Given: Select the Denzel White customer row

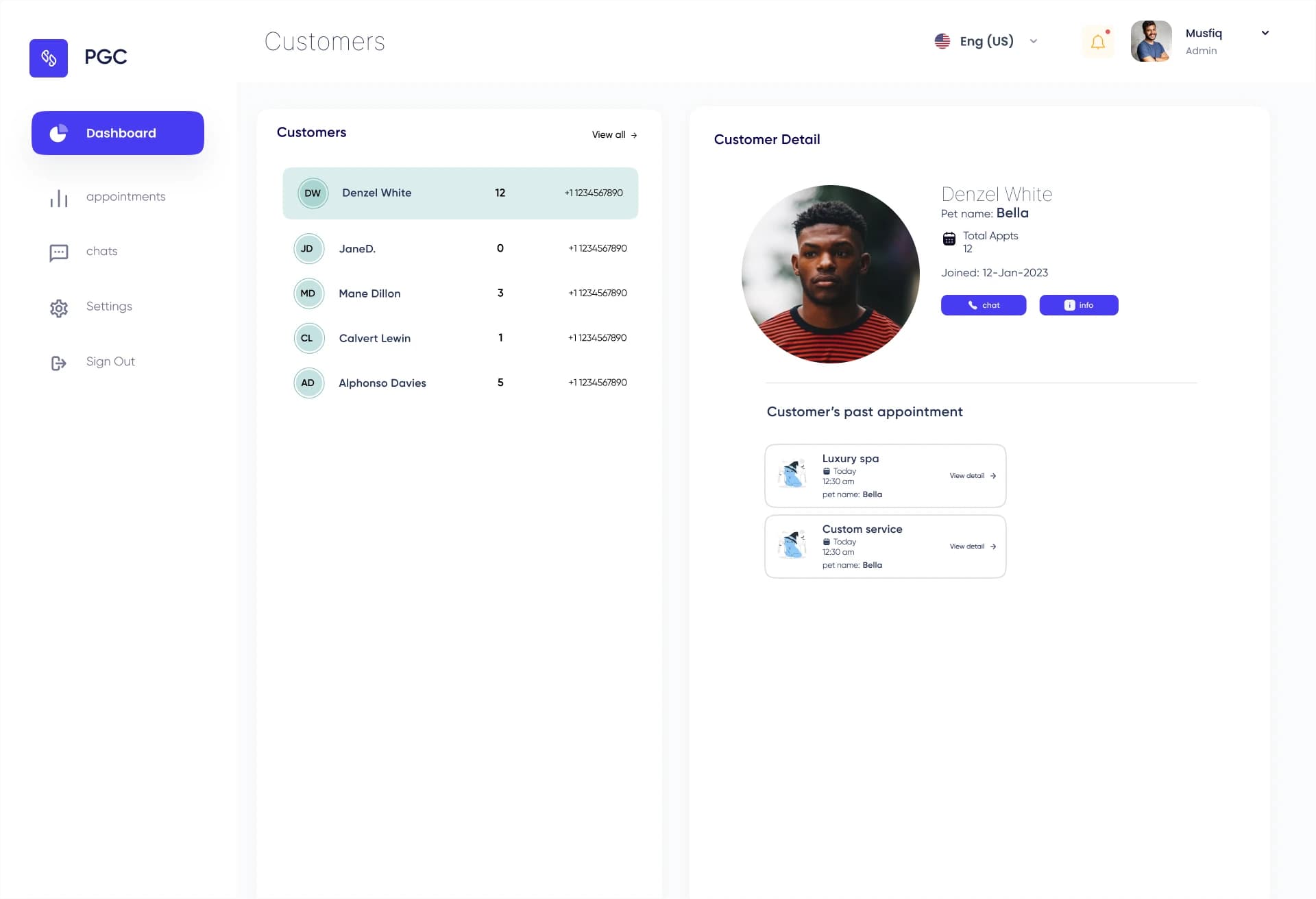Looking at the screenshot, I should (x=461, y=193).
